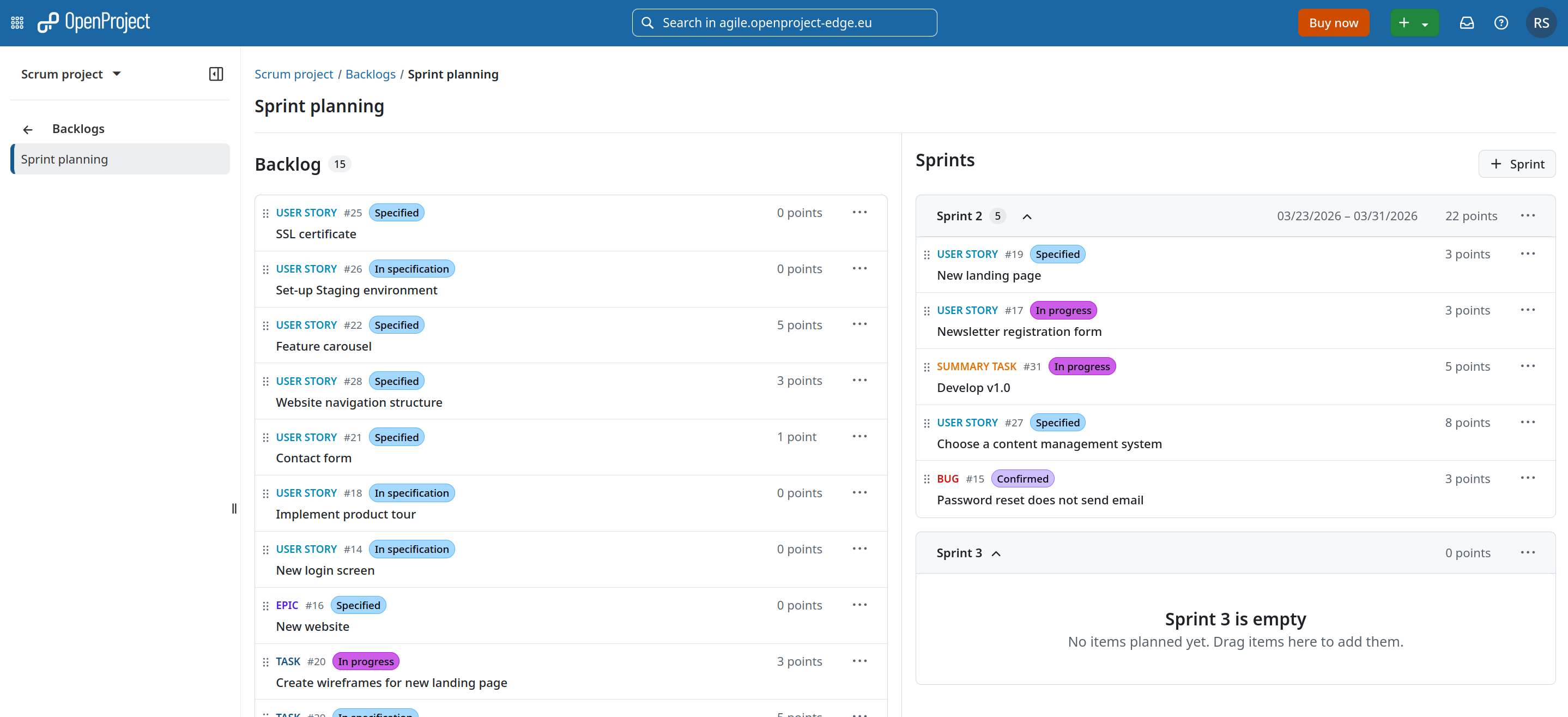Click the drag handle of SSL certificate story
The width and height of the screenshot is (1568, 717).
pyautogui.click(x=265, y=213)
